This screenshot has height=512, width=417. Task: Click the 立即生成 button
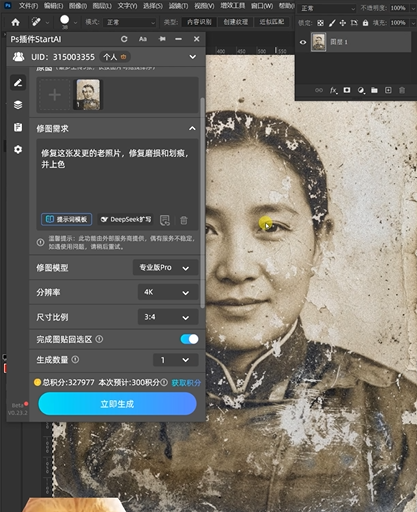tap(117, 404)
